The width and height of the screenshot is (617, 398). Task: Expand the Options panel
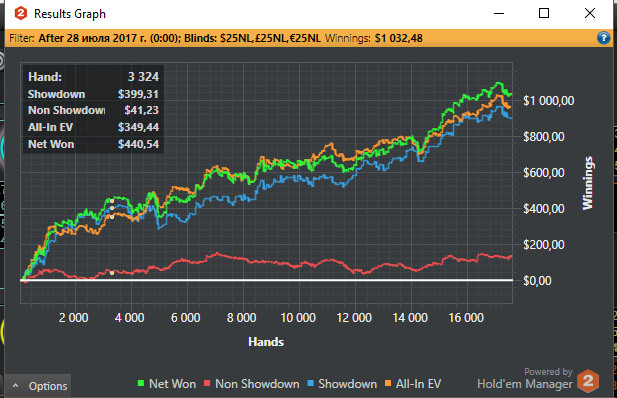pyautogui.click(x=39, y=386)
